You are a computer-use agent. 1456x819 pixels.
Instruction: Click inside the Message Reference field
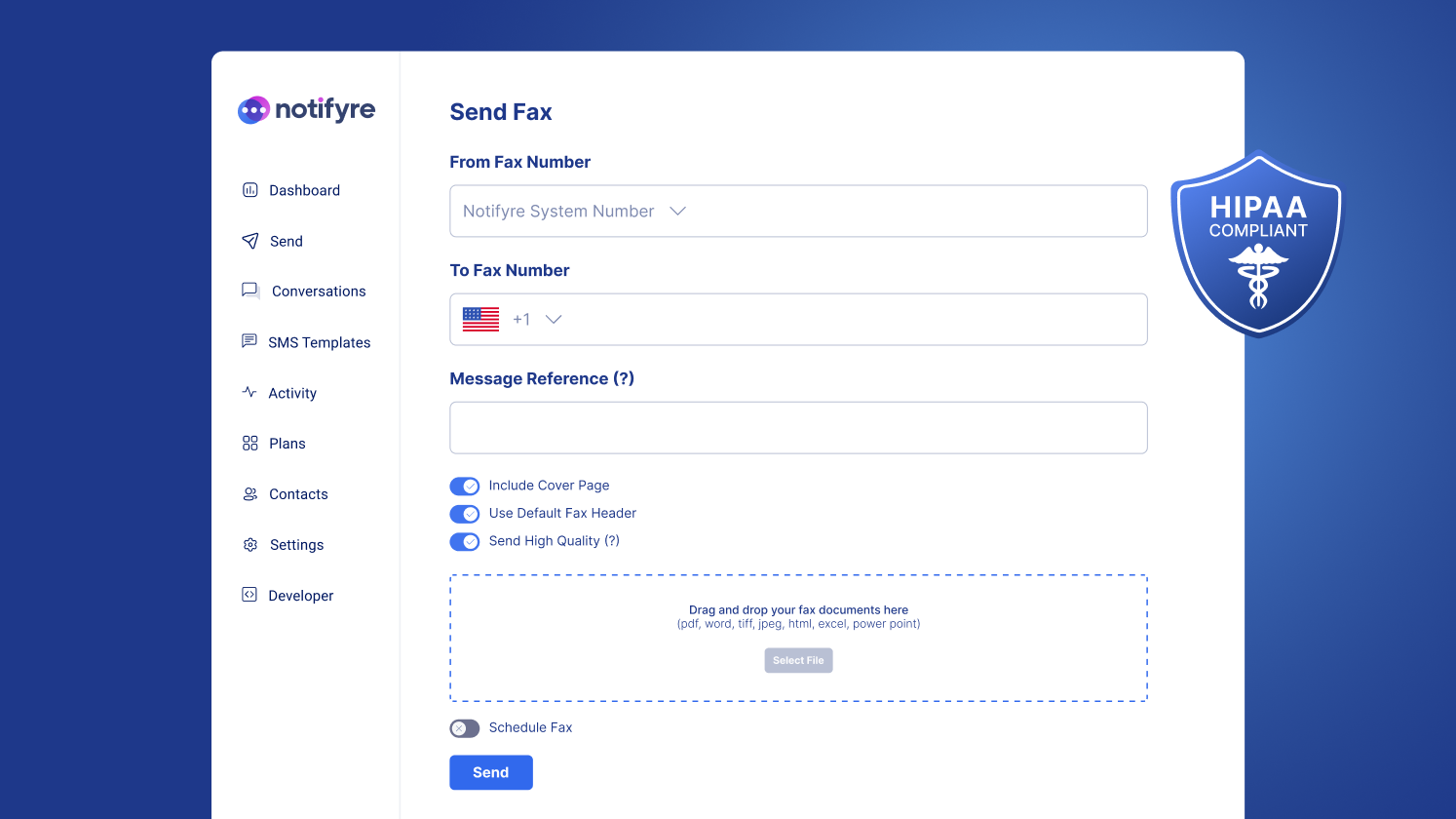click(798, 427)
